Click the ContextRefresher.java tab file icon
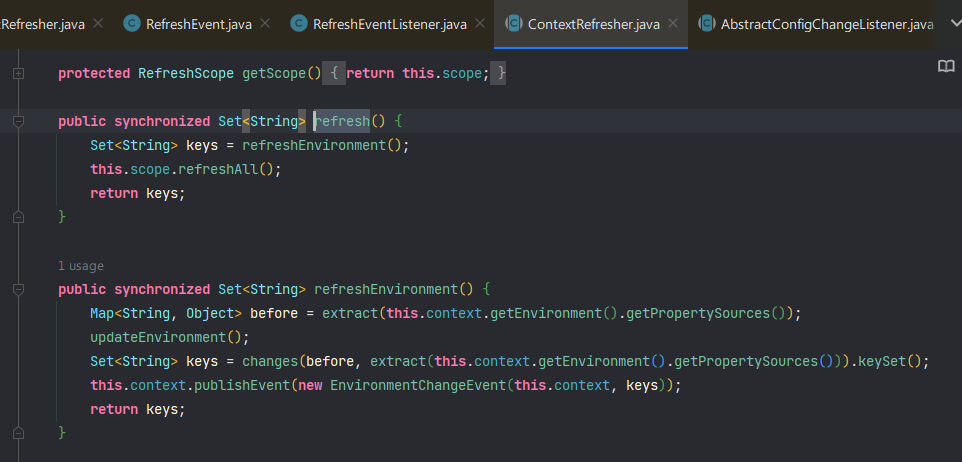Image resolution: width=962 pixels, height=462 pixels. click(x=514, y=24)
